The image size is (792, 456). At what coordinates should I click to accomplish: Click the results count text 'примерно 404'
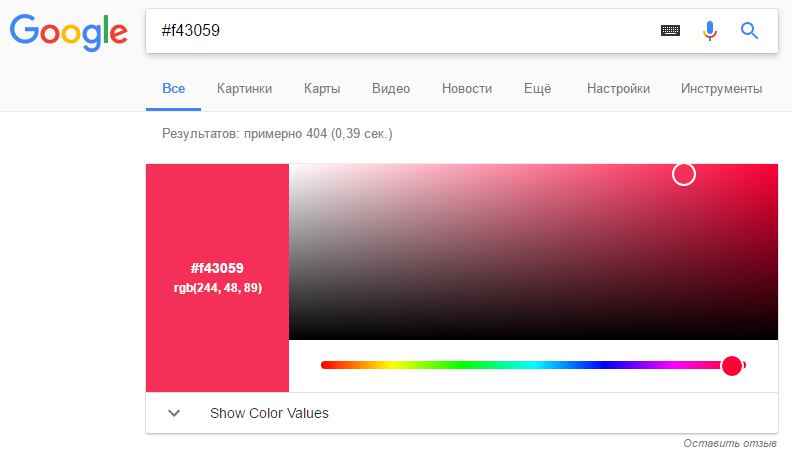tap(285, 134)
